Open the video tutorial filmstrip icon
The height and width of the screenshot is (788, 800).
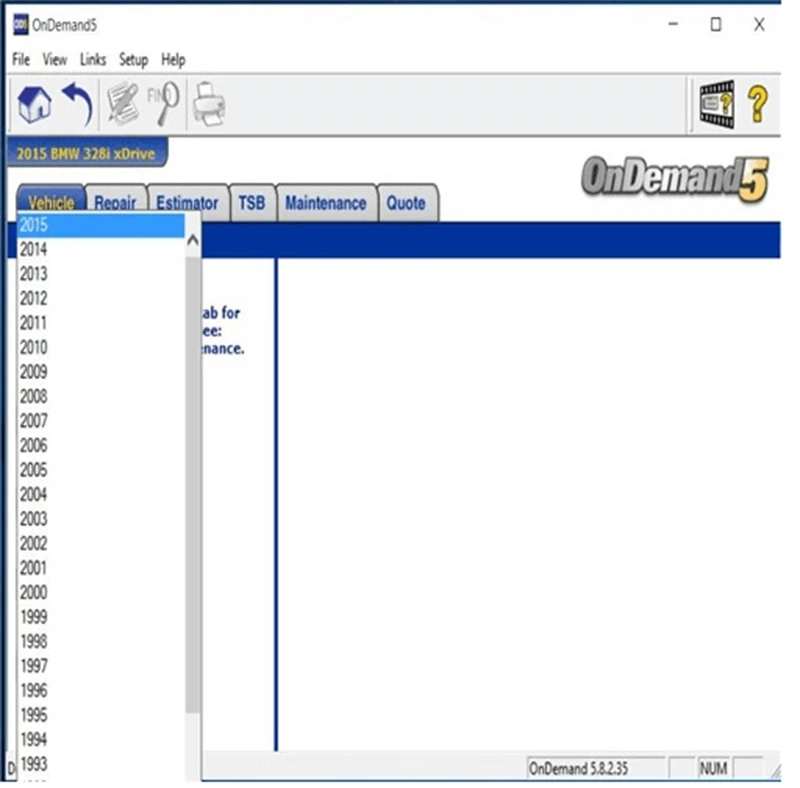pyautogui.click(x=717, y=104)
